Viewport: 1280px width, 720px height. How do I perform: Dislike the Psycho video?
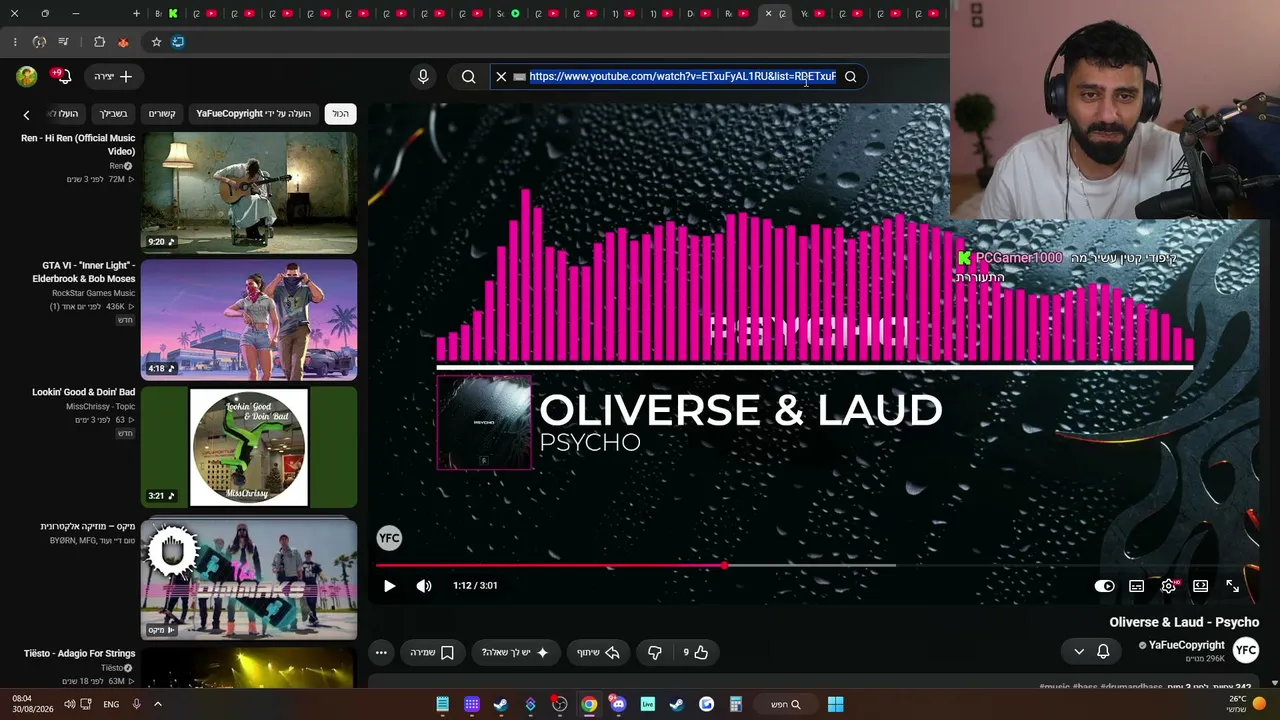(x=655, y=653)
